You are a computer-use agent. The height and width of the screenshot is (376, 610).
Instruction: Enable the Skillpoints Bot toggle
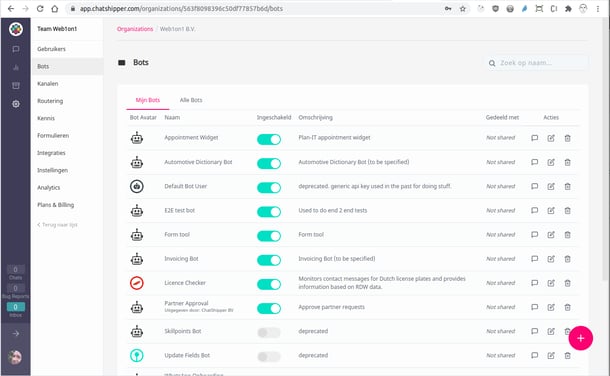click(x=269, y=332)
